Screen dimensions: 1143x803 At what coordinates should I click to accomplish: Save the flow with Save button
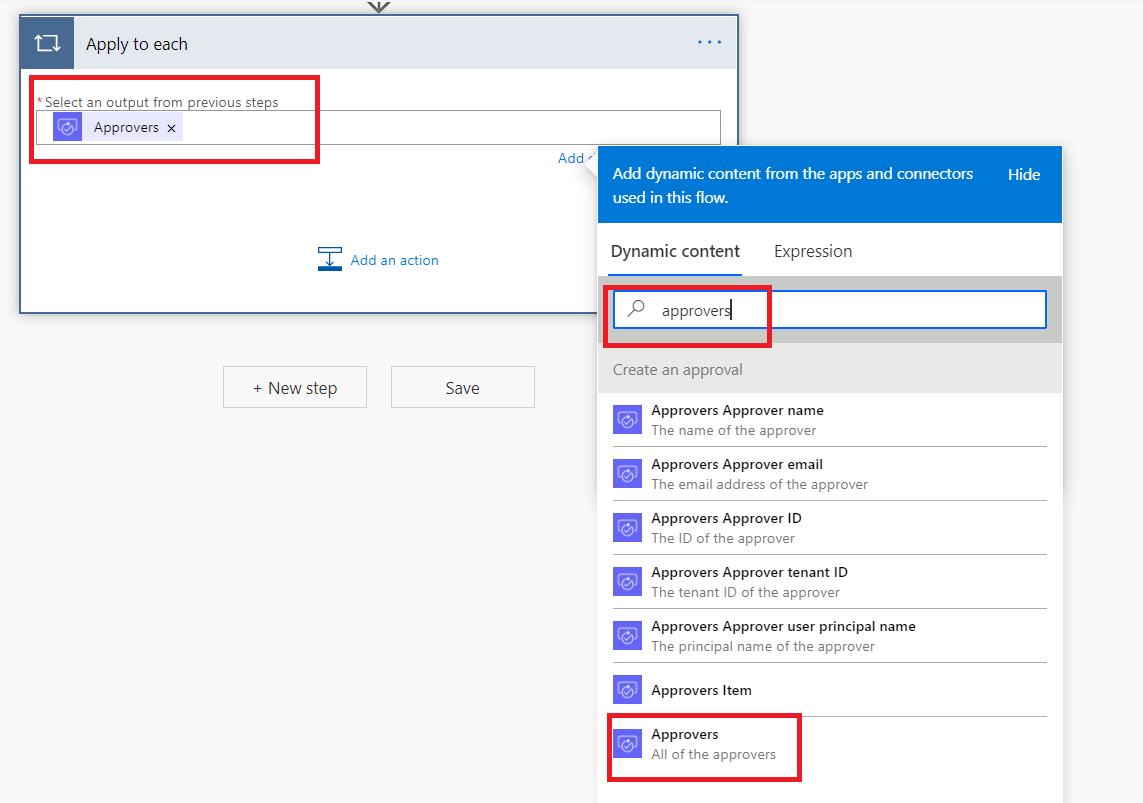coord(462,388)
